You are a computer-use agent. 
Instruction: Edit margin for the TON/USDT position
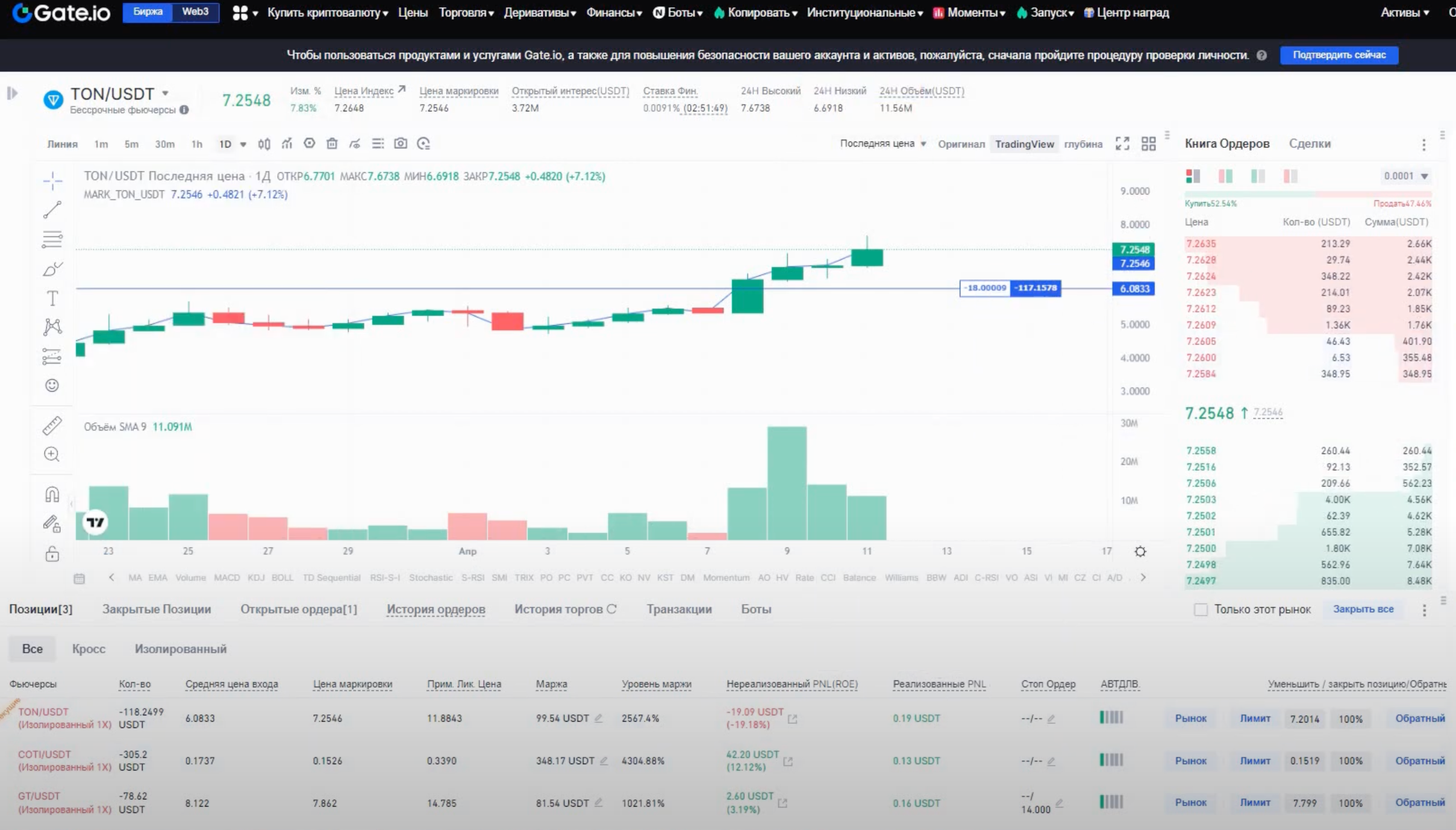[598, 718]
